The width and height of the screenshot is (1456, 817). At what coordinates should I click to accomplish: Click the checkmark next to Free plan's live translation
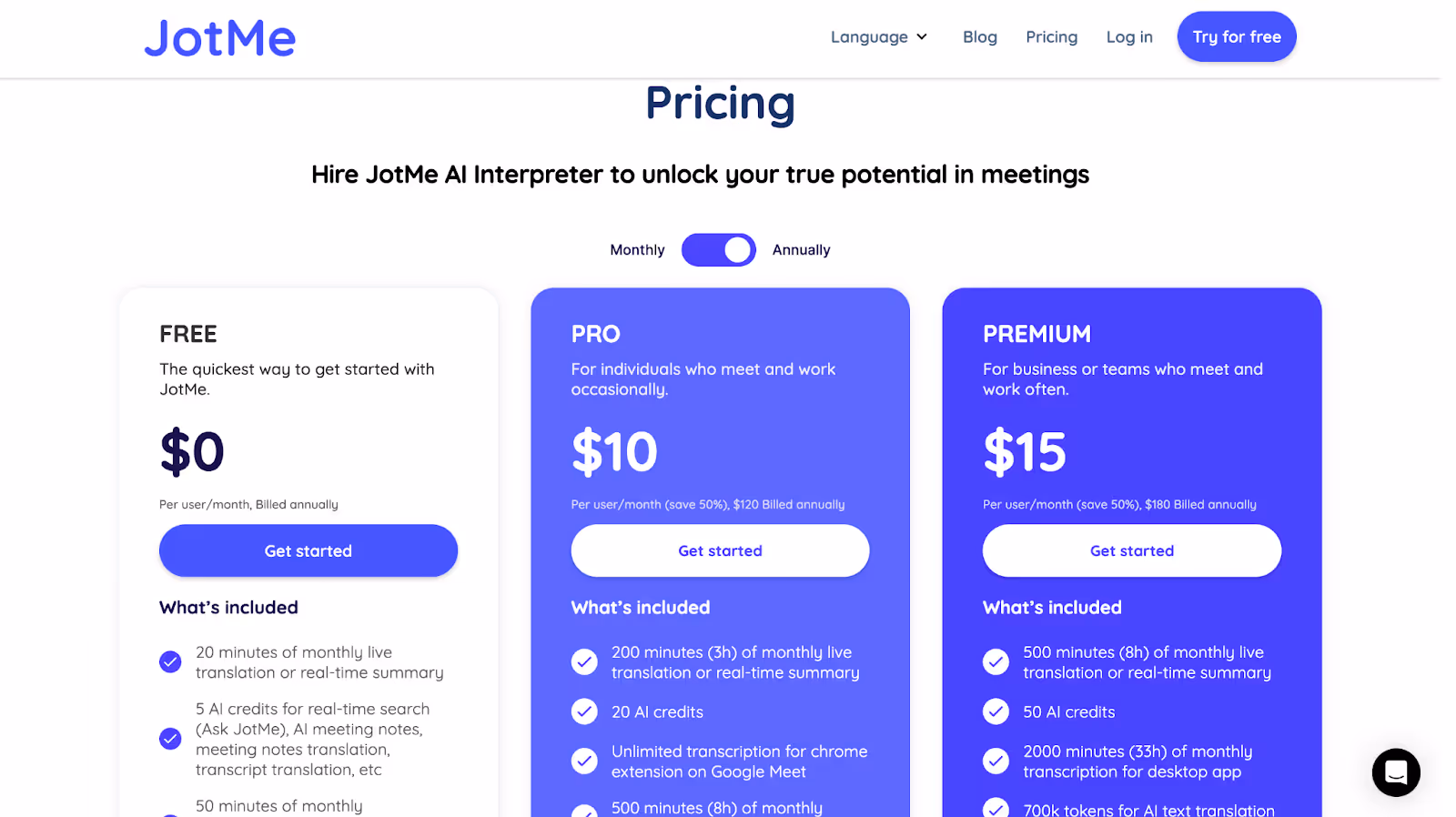(170, 661)
